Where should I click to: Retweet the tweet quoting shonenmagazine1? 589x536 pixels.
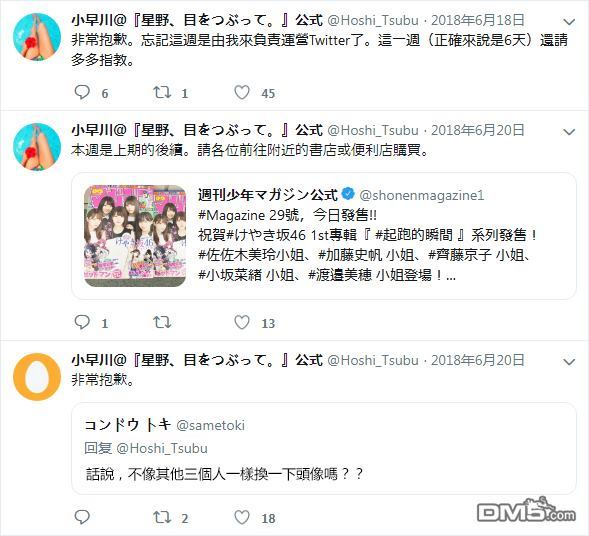(162, 322)
